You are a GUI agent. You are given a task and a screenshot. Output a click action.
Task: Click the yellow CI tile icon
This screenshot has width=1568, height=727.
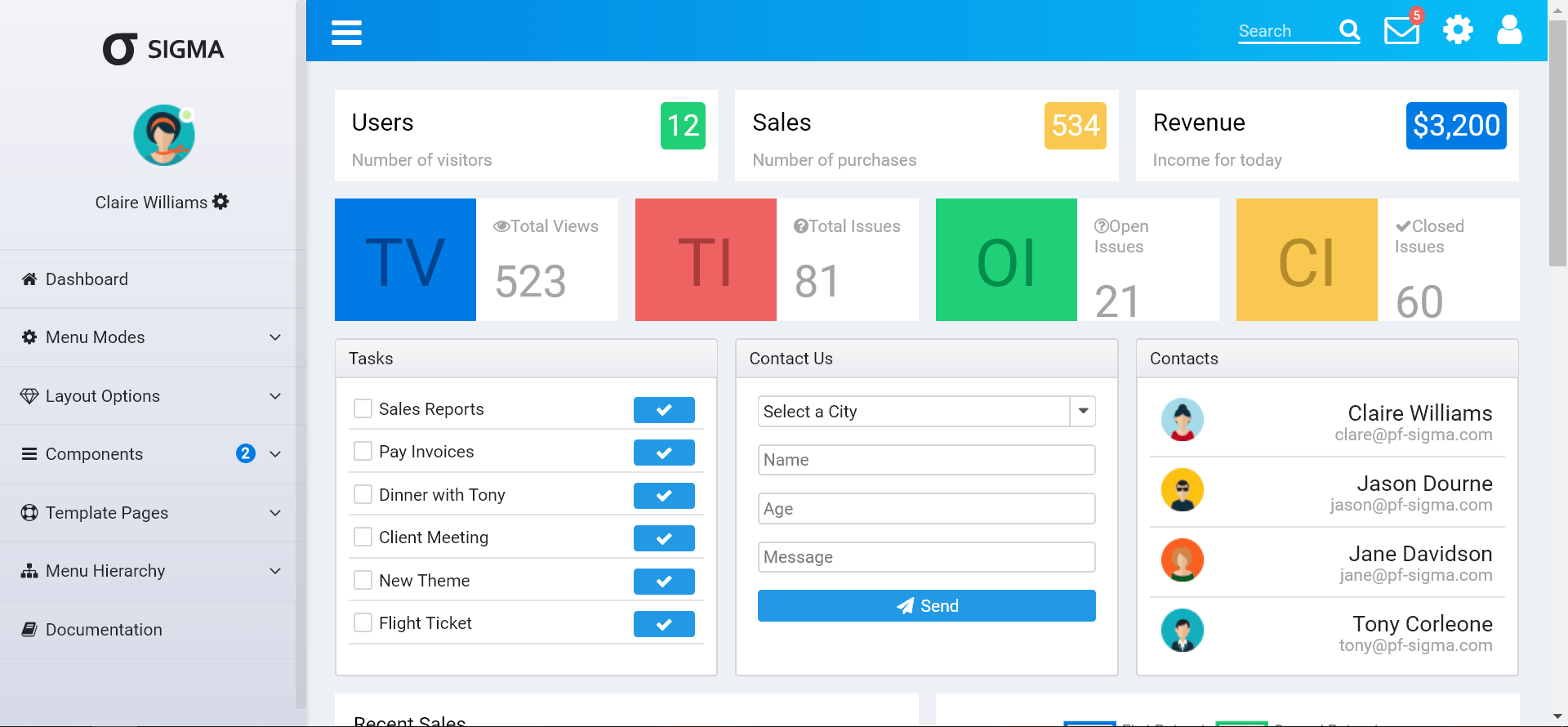(1307, 260)
